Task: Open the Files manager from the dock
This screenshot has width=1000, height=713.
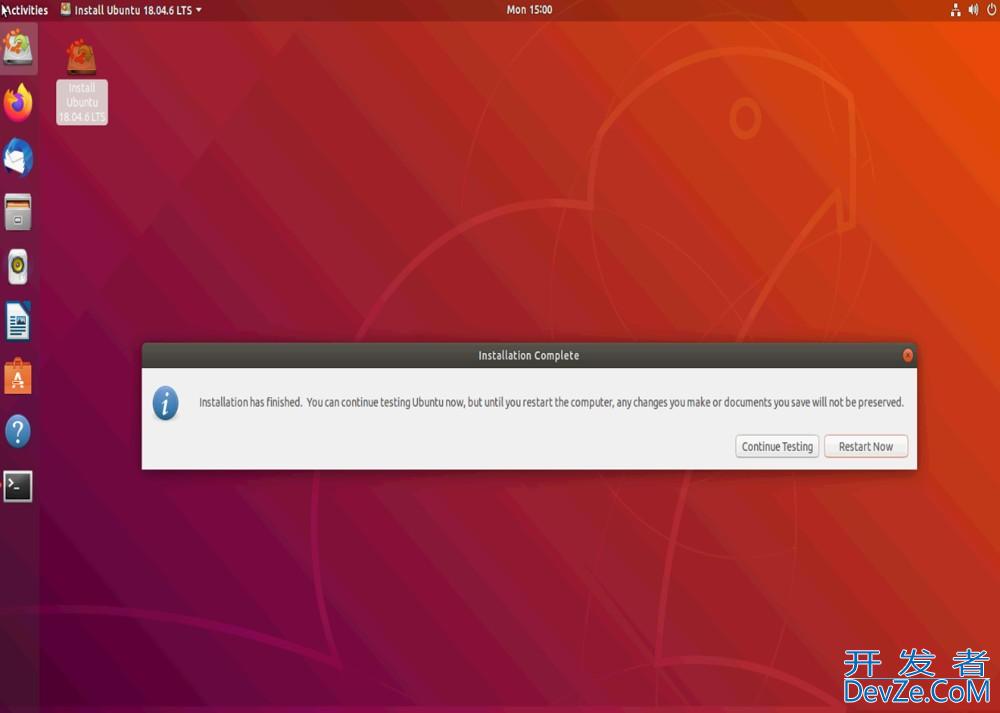Action: (18, 212)
